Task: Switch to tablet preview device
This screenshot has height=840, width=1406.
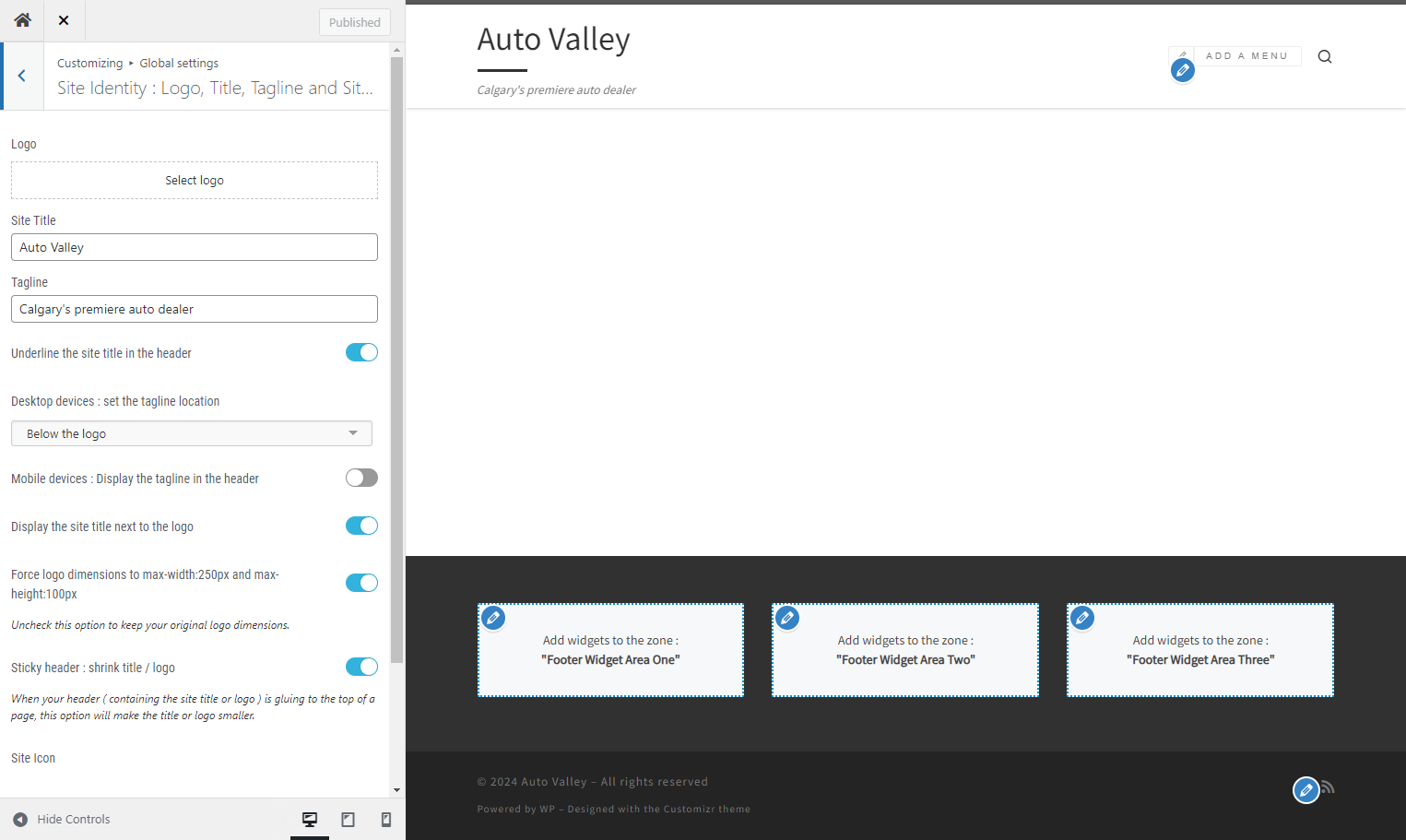Action: tap(348, 819)
